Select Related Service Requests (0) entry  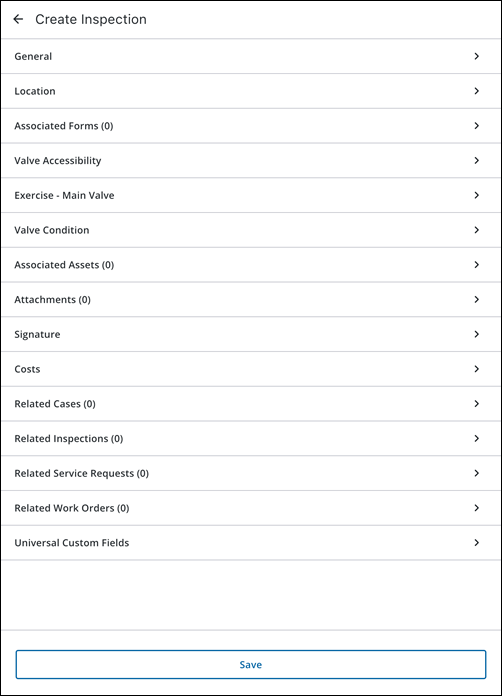[x=251, y=473]
